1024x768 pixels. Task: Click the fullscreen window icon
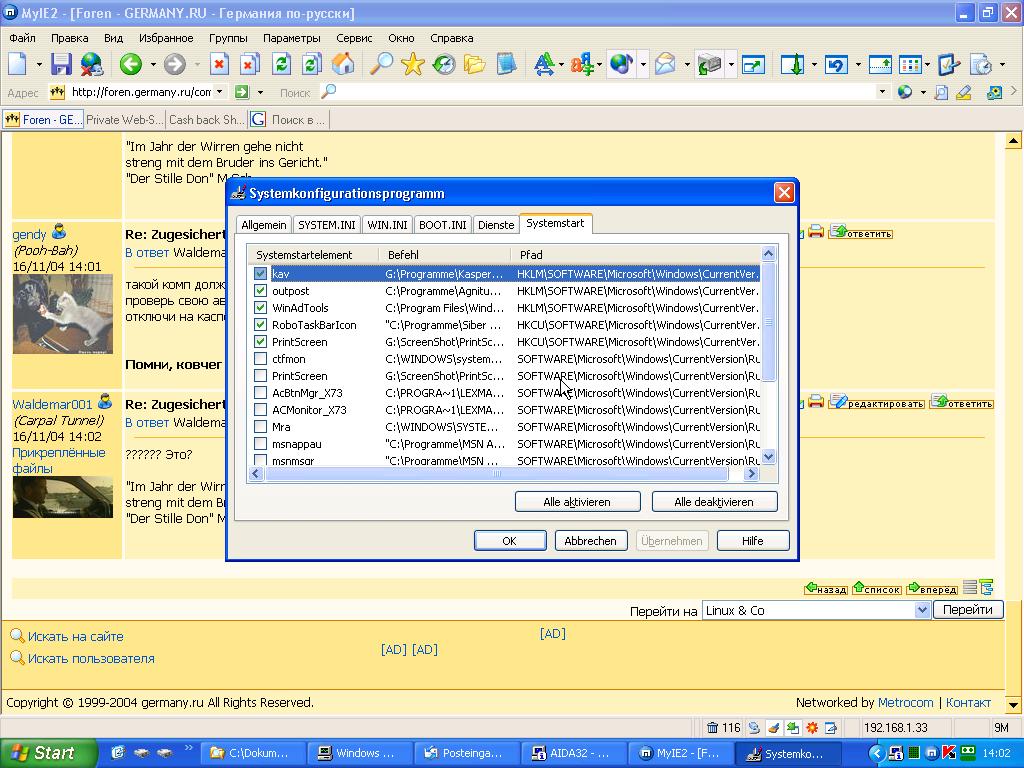point(754,64)
